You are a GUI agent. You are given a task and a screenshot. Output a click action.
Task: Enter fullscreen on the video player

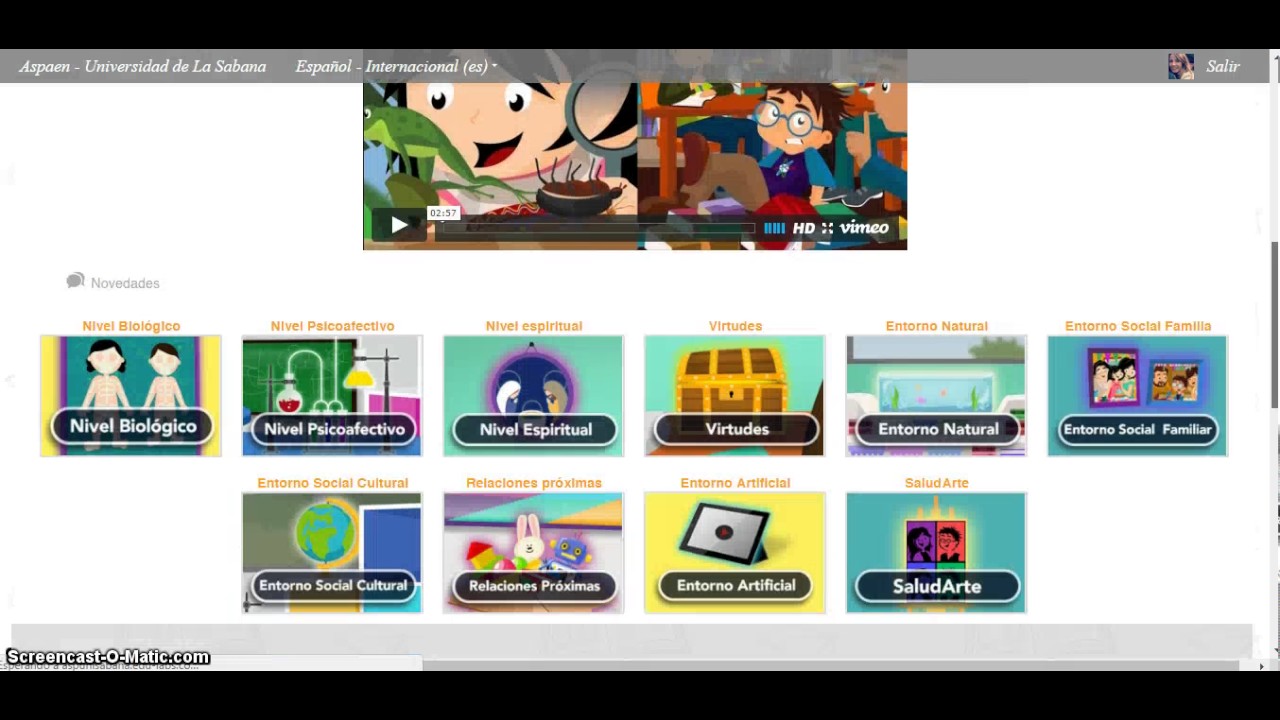(827, 228)
